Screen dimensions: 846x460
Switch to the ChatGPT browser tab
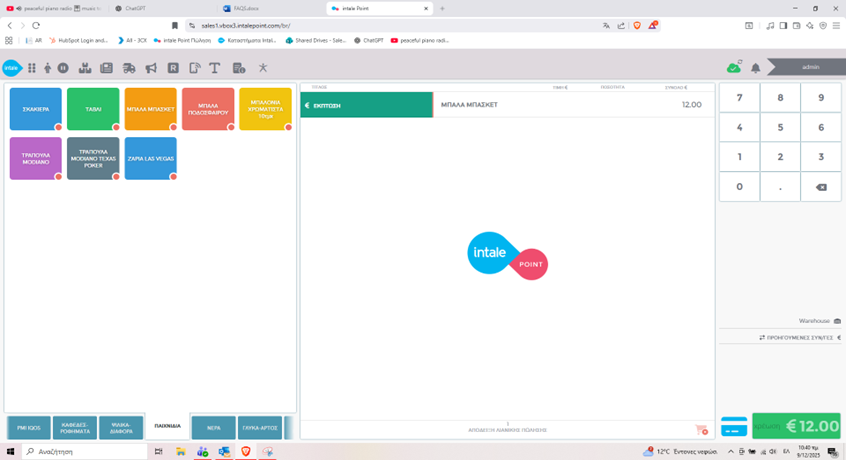162,8
